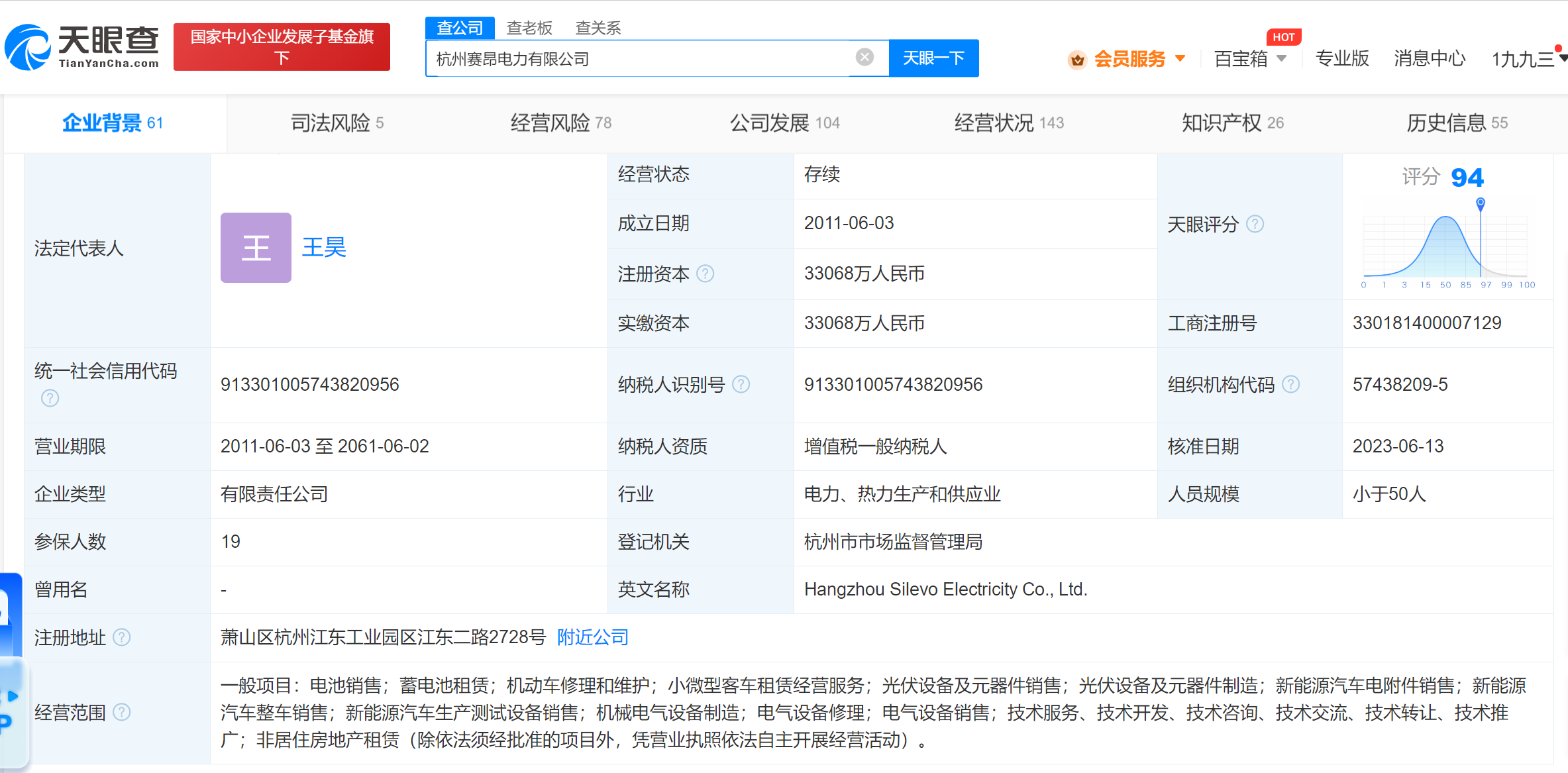The image size is (1568, 773).
Task: Open the 司法风险 tab
Action: tap(337, 123)
